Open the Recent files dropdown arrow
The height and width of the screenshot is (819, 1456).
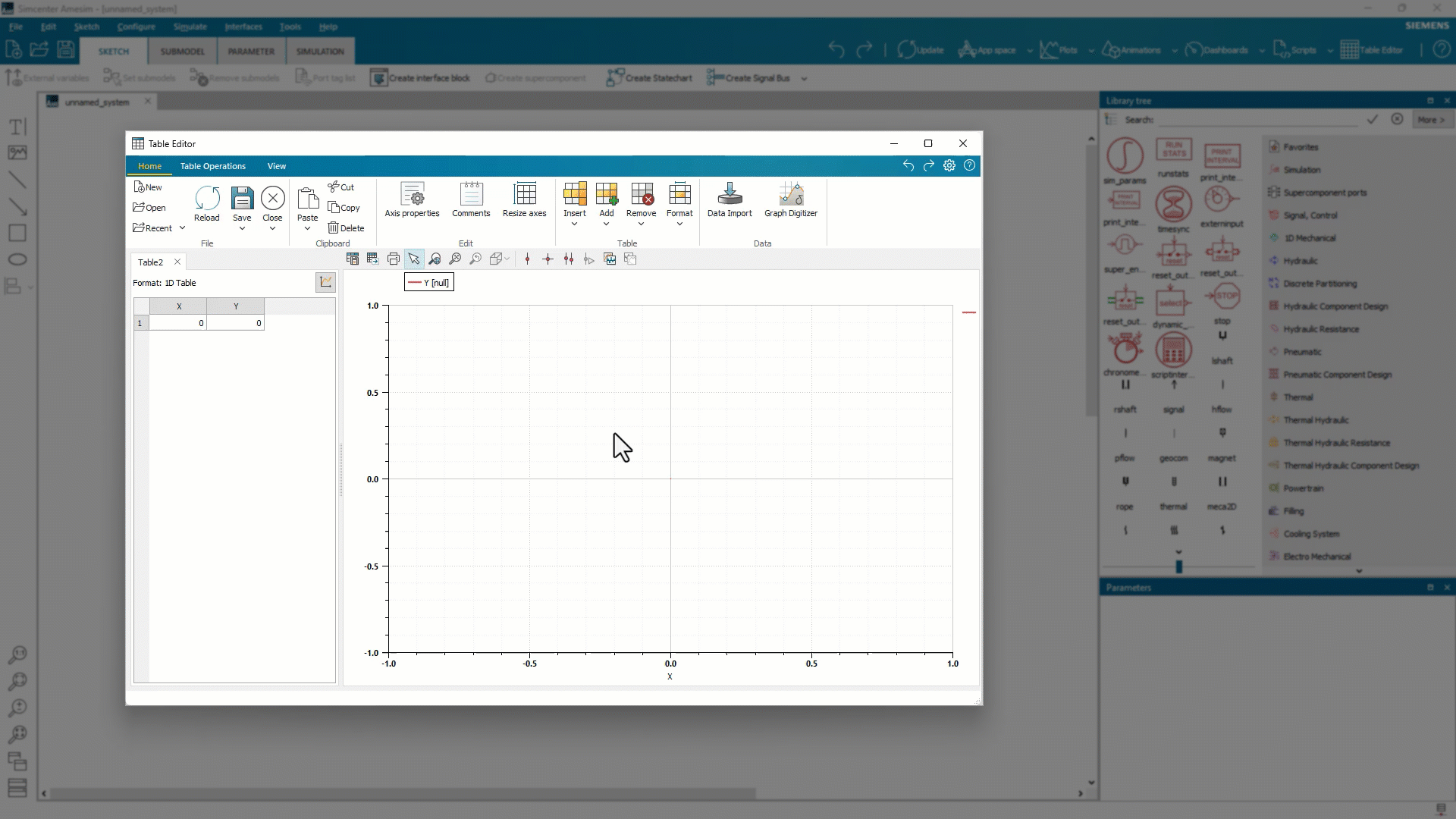point(182,227)
